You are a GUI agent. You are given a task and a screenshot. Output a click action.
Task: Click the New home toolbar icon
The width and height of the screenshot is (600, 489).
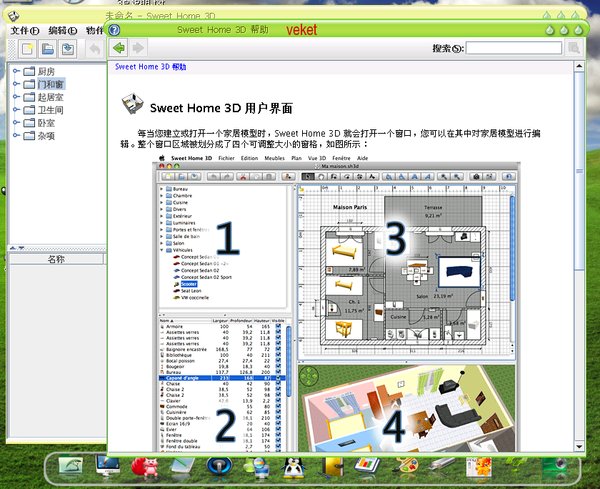27,49
